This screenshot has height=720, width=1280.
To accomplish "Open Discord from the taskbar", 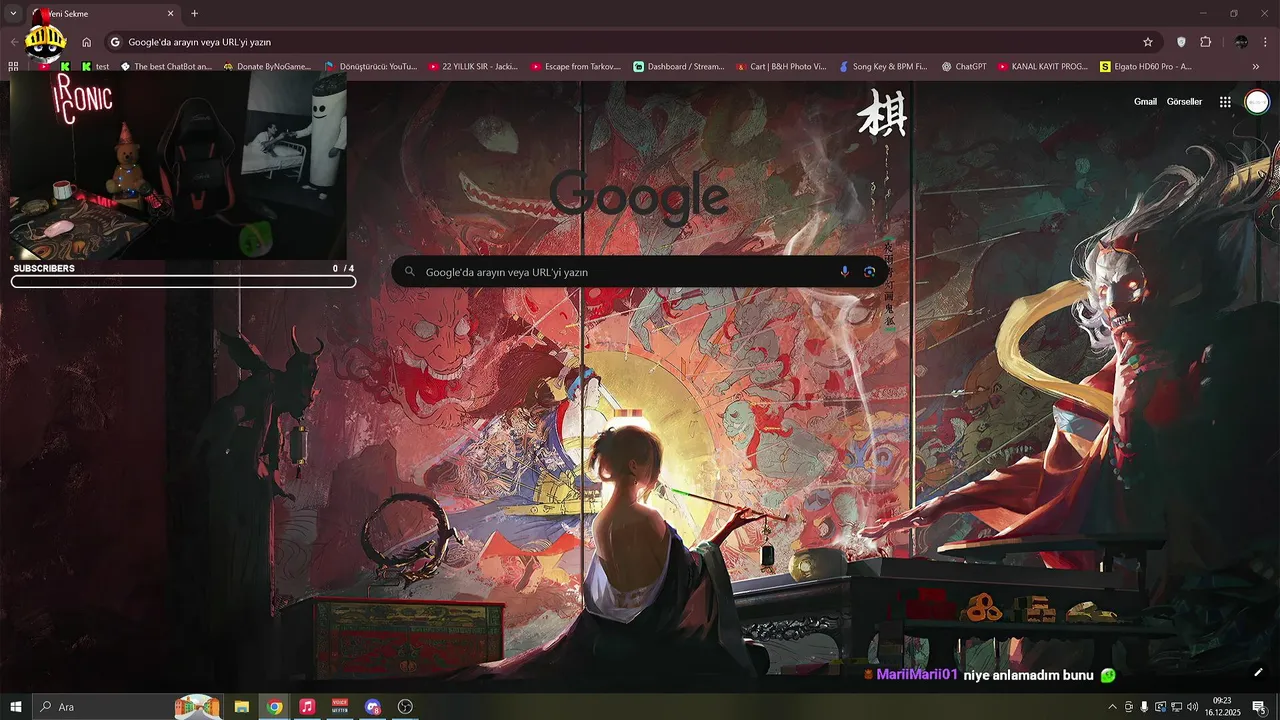I will (373, 707).
